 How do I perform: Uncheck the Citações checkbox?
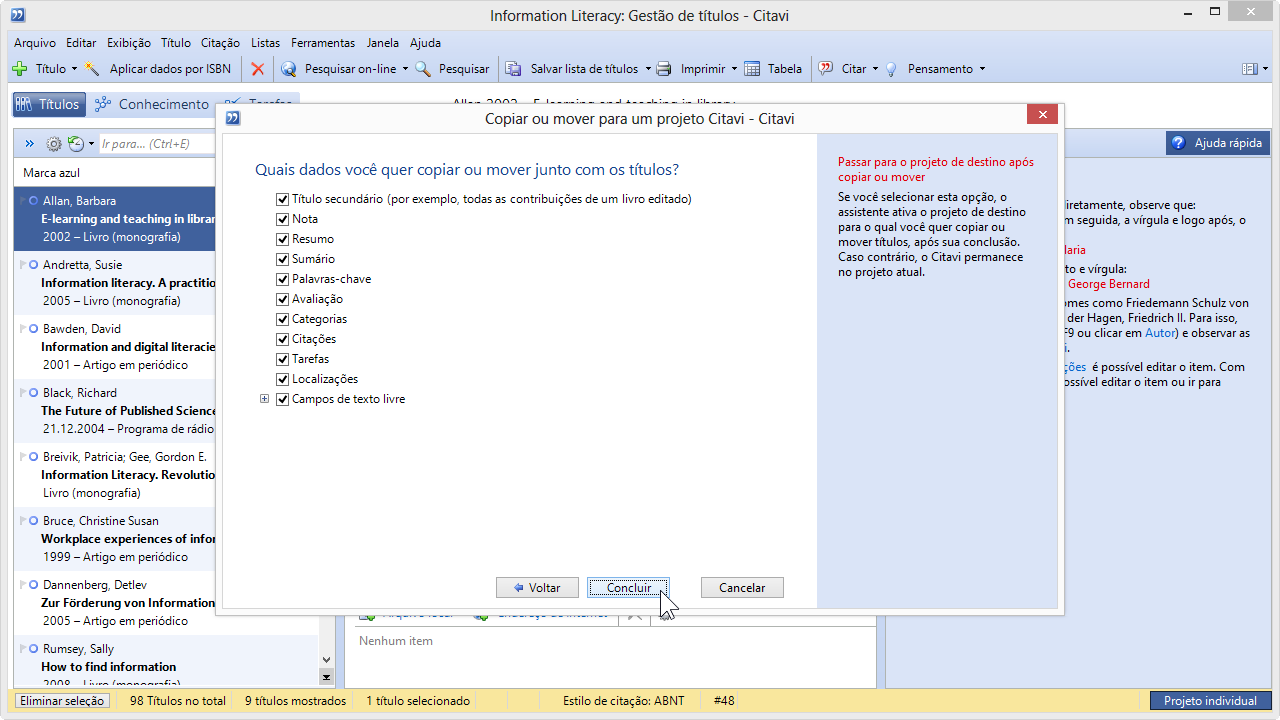tap(283, 339)
